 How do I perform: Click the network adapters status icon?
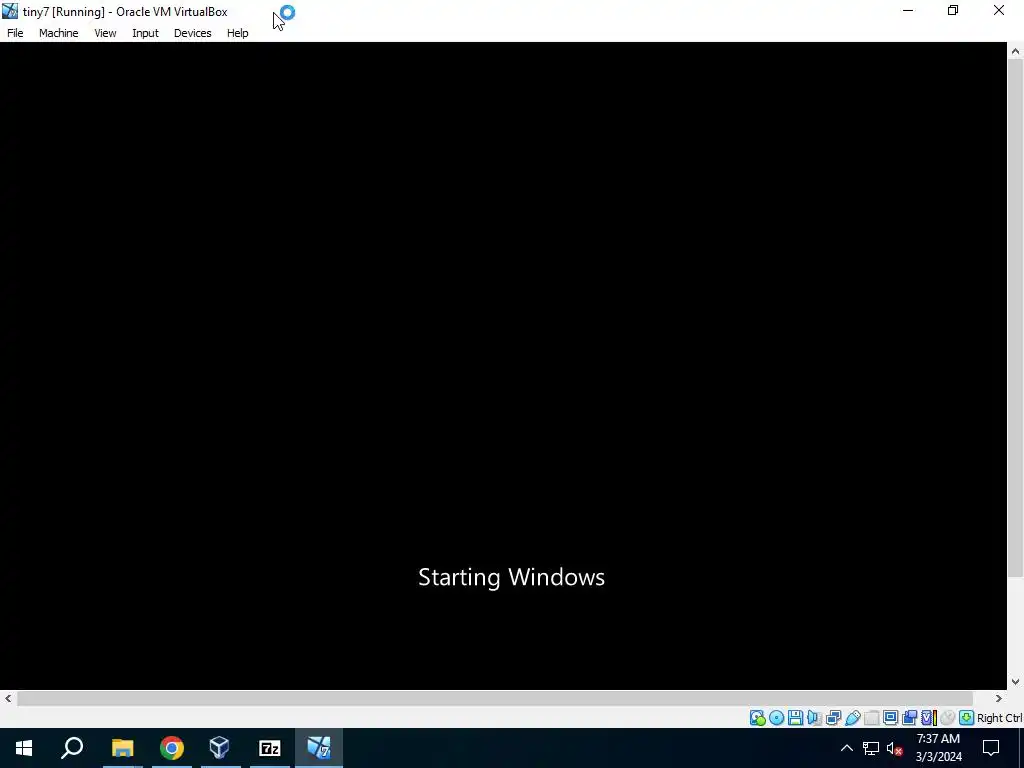pyautogui.click(x=833, y=718)
